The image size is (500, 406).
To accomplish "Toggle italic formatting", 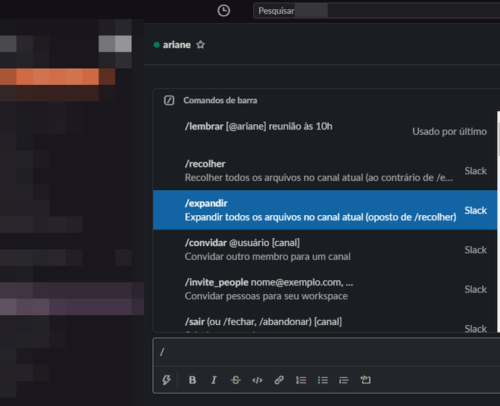I will [214, 380].
